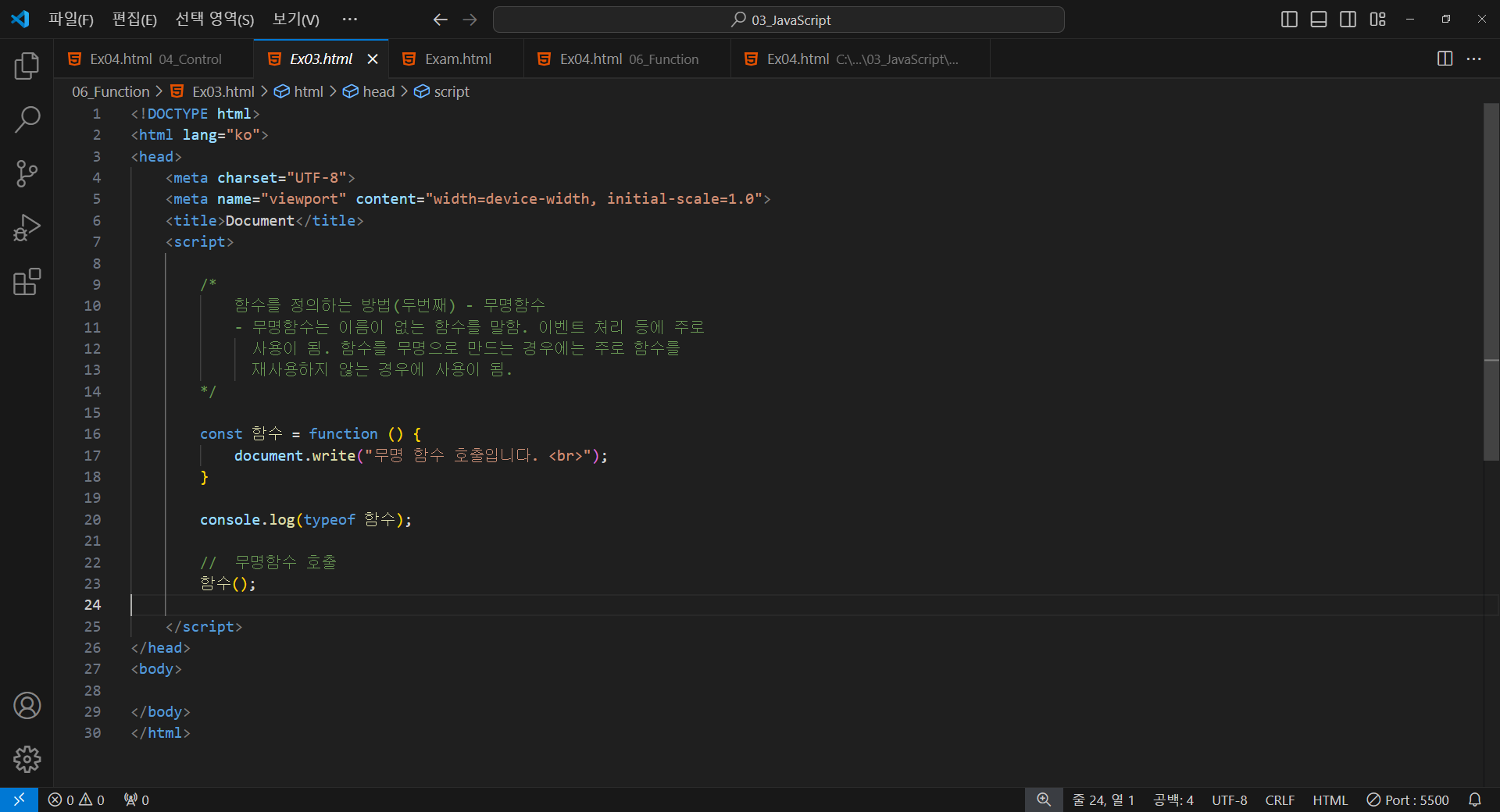The height and width of the screenshot is (812, 1500).
Task: Split the editor to the right
Action: [1445, 59]
